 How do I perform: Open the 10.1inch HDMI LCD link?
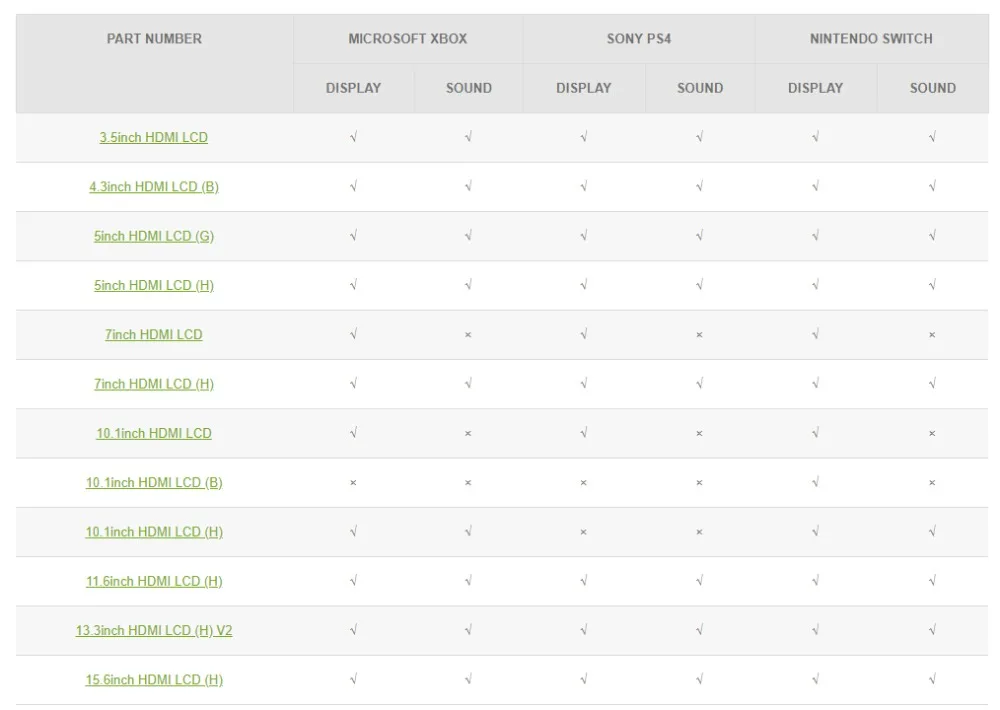click(x=154, y=433)
